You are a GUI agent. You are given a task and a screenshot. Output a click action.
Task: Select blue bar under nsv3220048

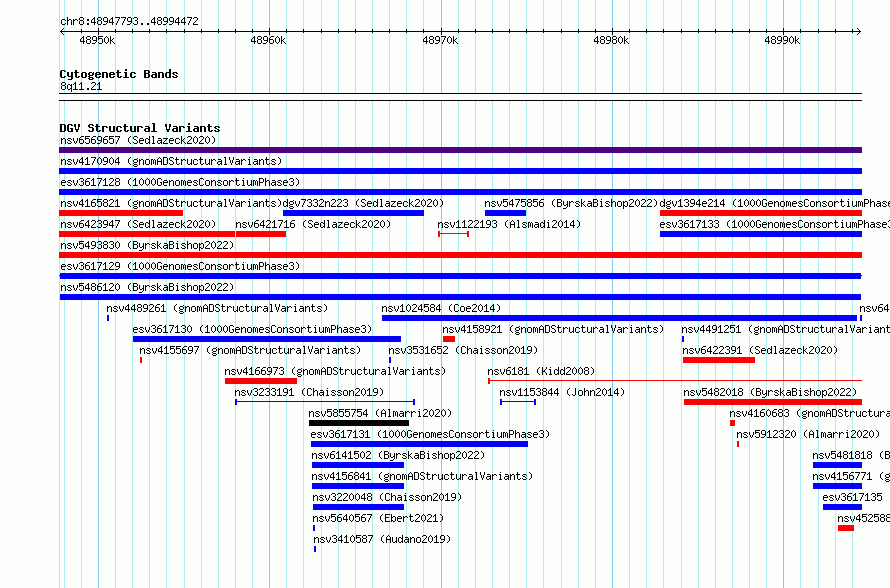coord(358,507)
